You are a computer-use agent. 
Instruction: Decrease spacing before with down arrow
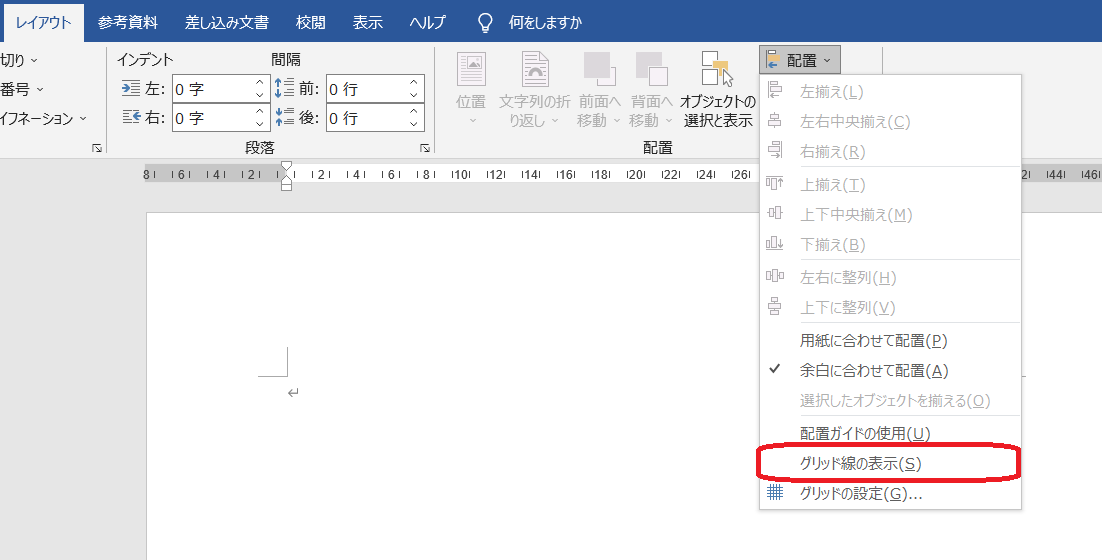(x=413, y=96)
